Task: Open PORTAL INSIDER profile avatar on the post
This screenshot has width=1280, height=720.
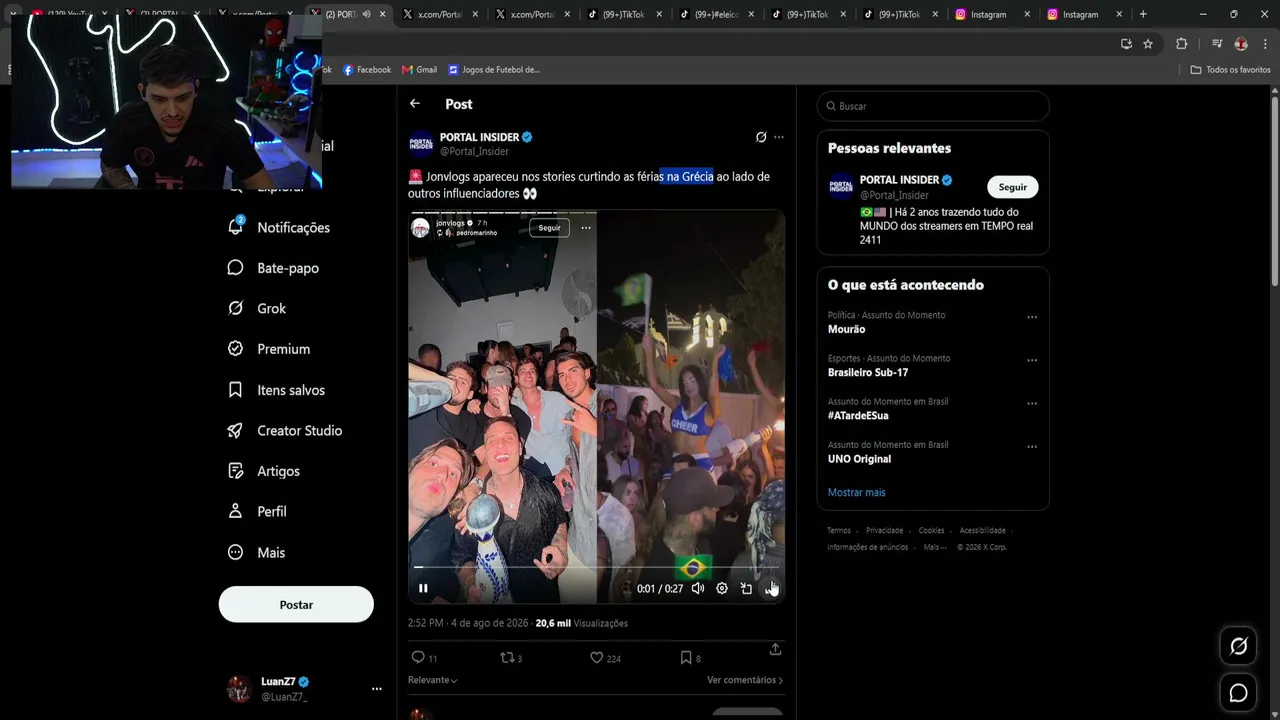Action: tap(421, 144)
